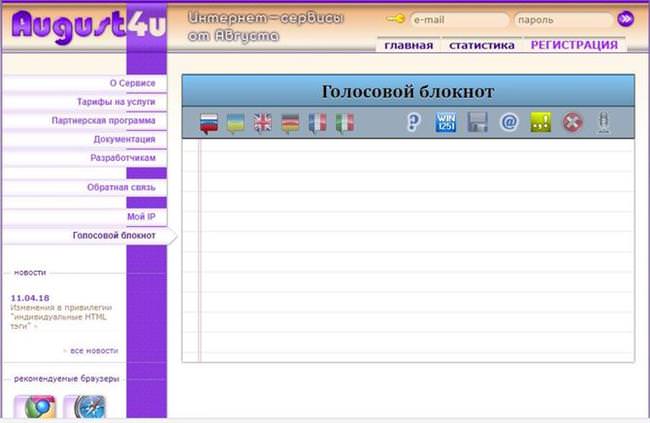
Task: Open the 'РЕГИСТРАЦИЯ' tab
Action: click(575, 45)
